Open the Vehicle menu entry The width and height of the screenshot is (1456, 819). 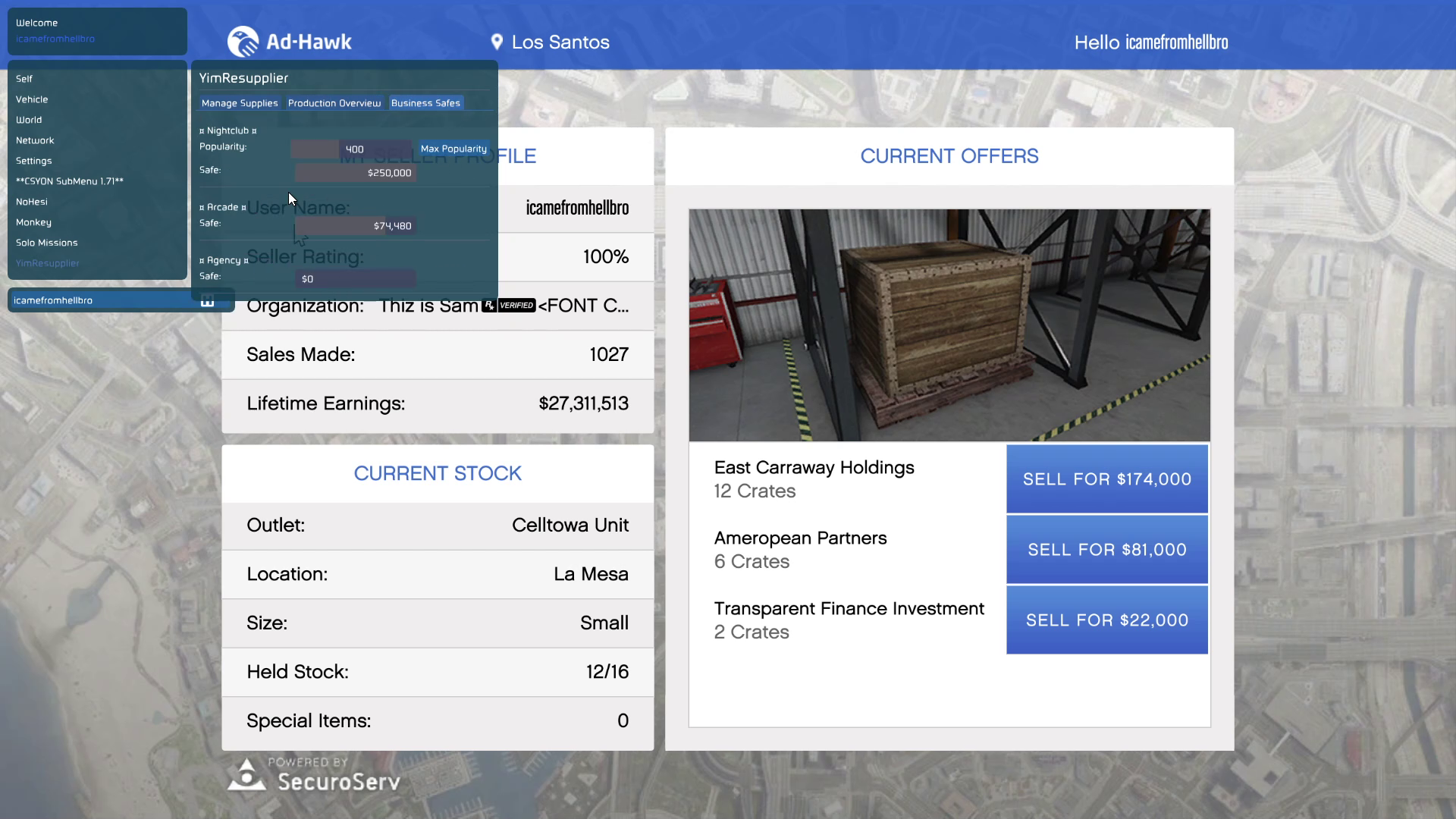coord(32,99)
